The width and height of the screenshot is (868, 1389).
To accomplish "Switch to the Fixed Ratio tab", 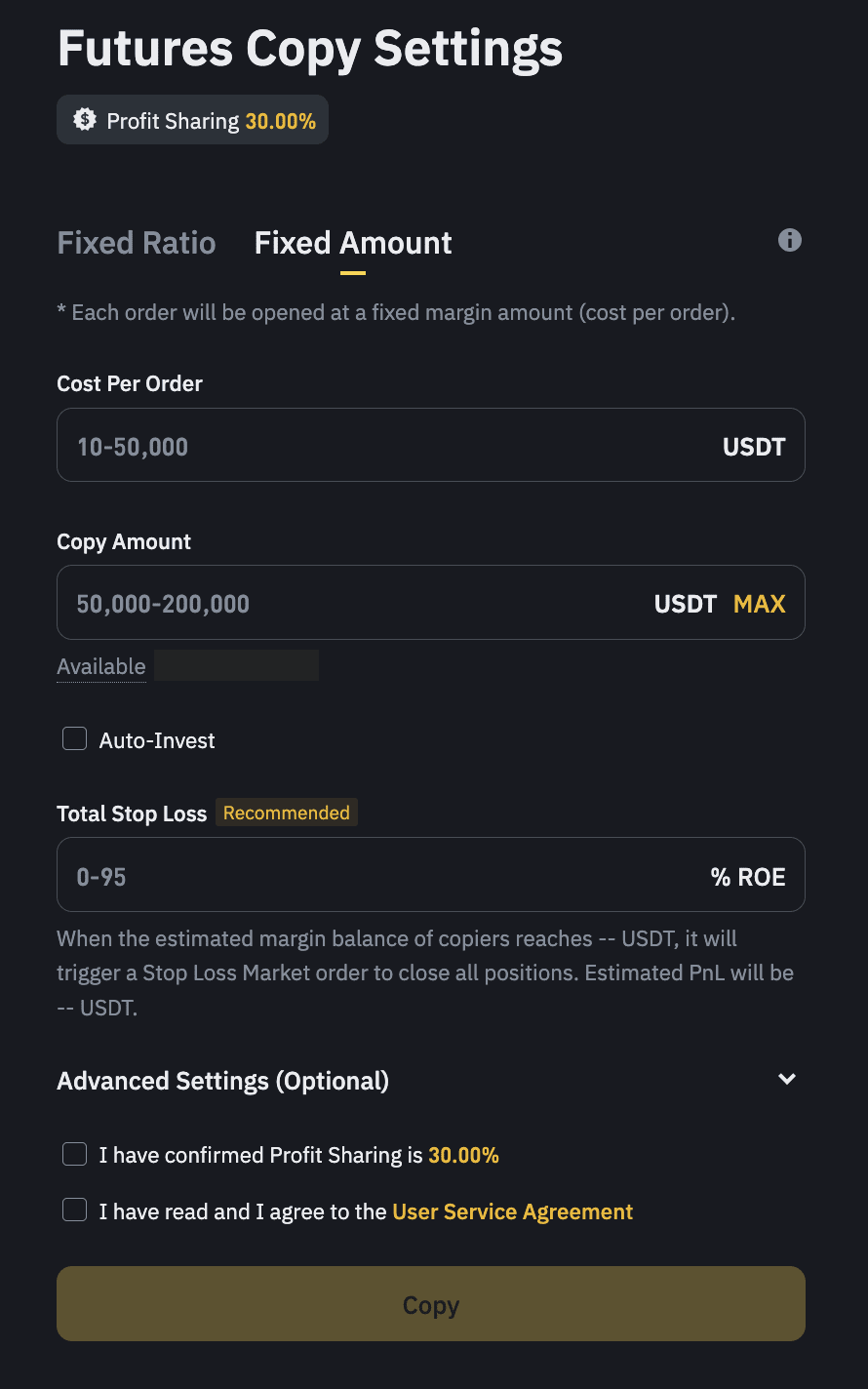I will point(137,243).
